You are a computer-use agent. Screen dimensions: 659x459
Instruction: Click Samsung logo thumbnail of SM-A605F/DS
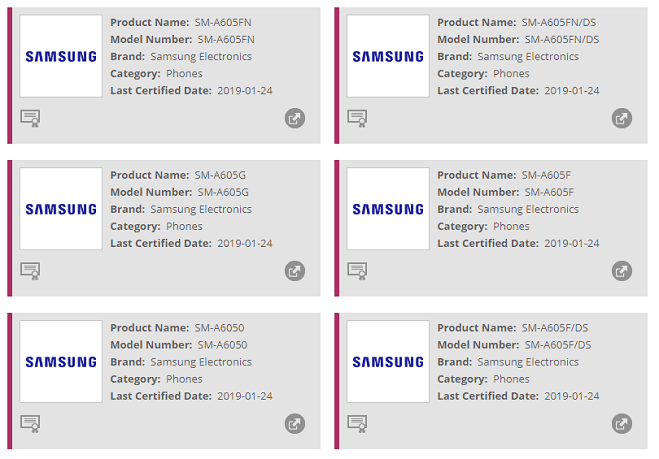tap(388, 361)
